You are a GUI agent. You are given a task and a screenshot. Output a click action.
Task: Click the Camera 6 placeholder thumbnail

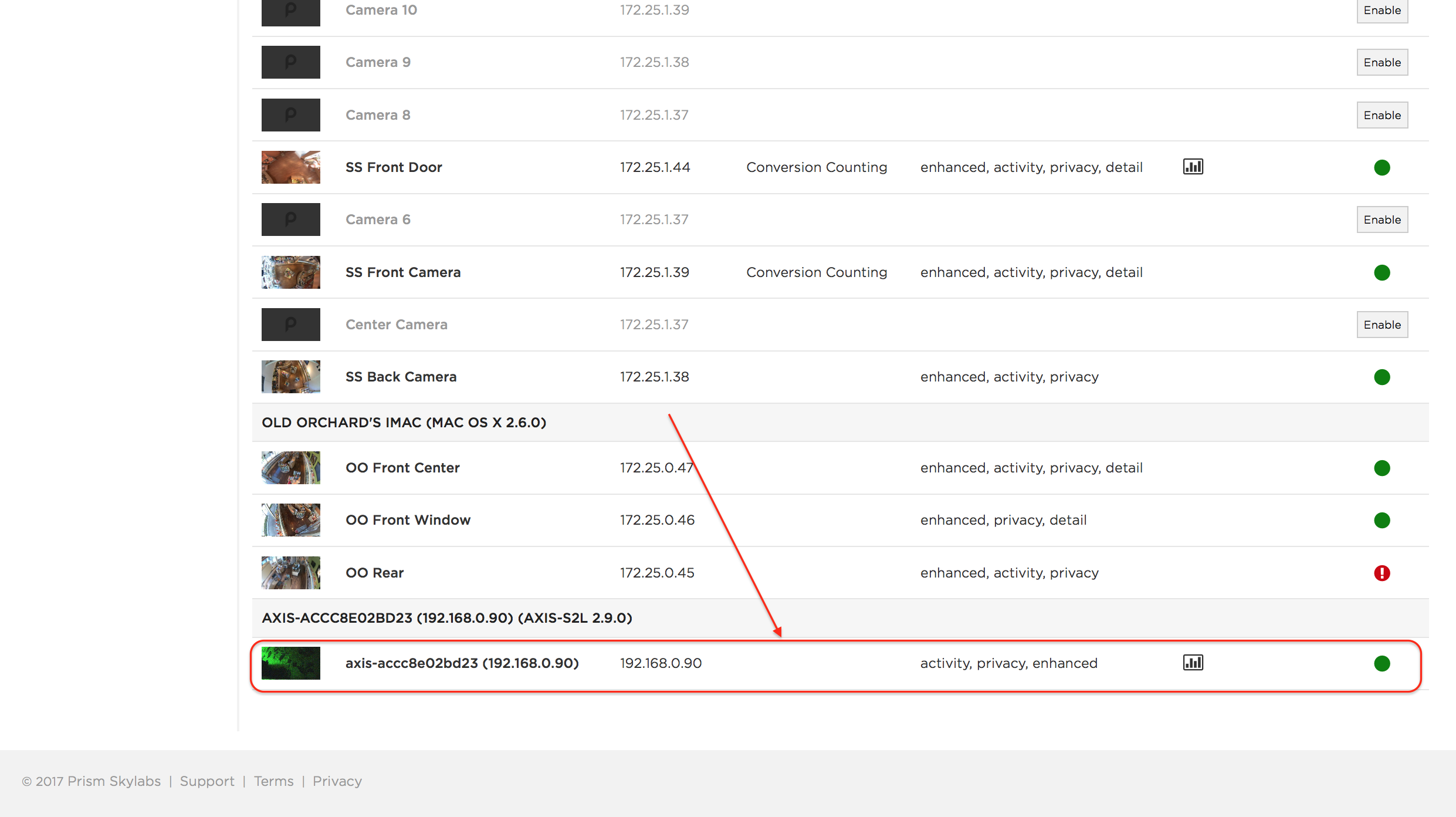pyautogui.click(x=291, y=220)
